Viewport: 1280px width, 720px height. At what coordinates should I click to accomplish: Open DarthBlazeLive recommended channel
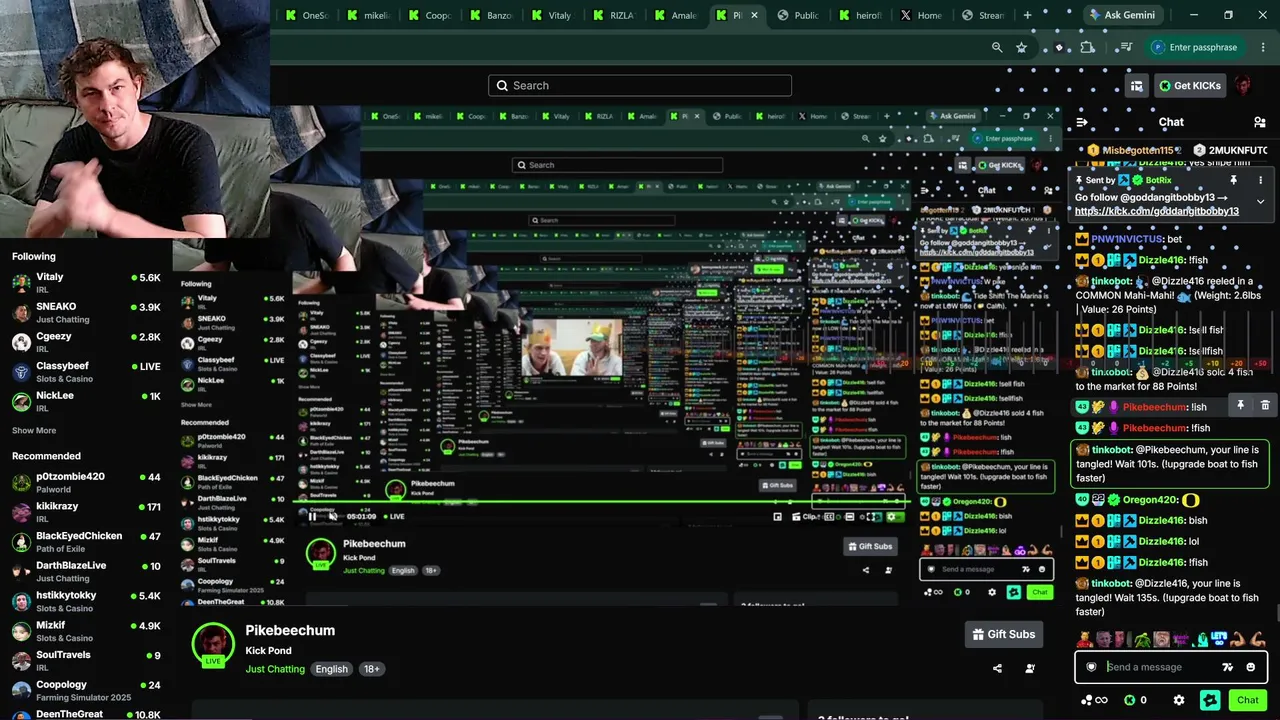point(86,572)
